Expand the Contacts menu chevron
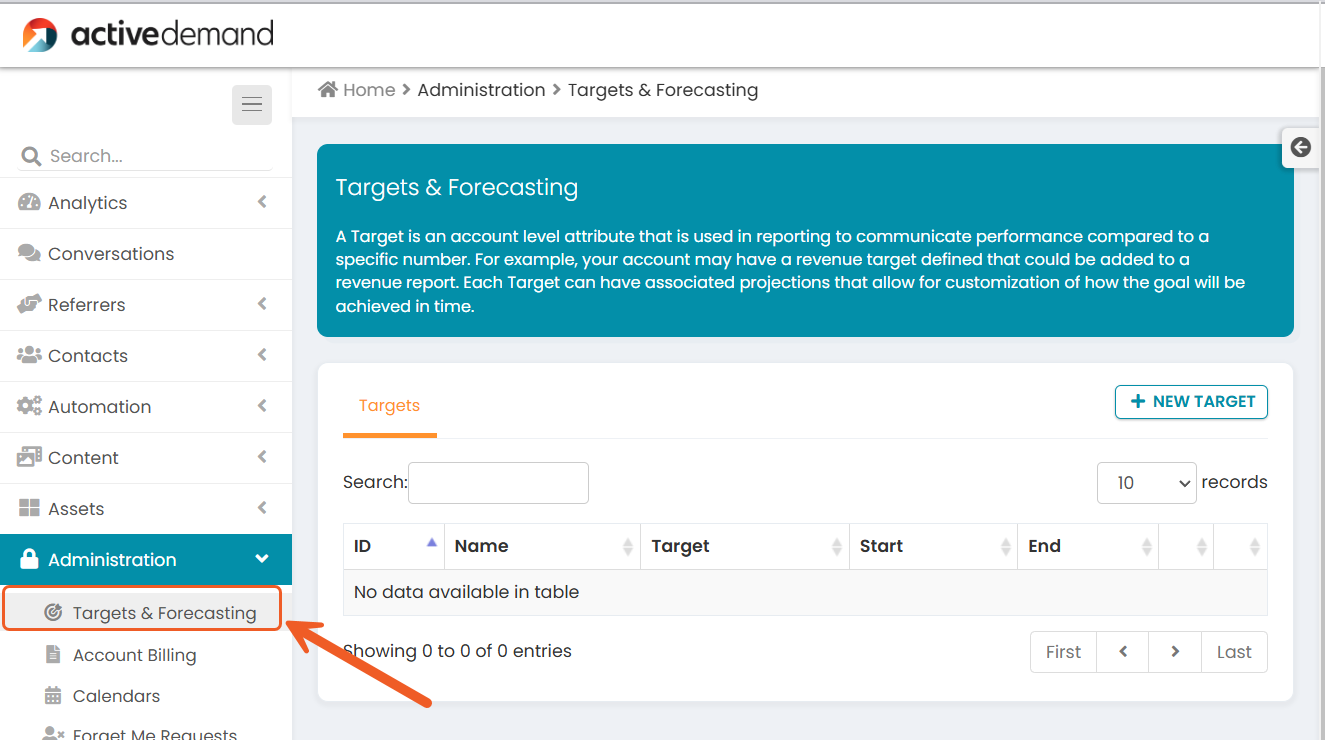 pos(262,355)
